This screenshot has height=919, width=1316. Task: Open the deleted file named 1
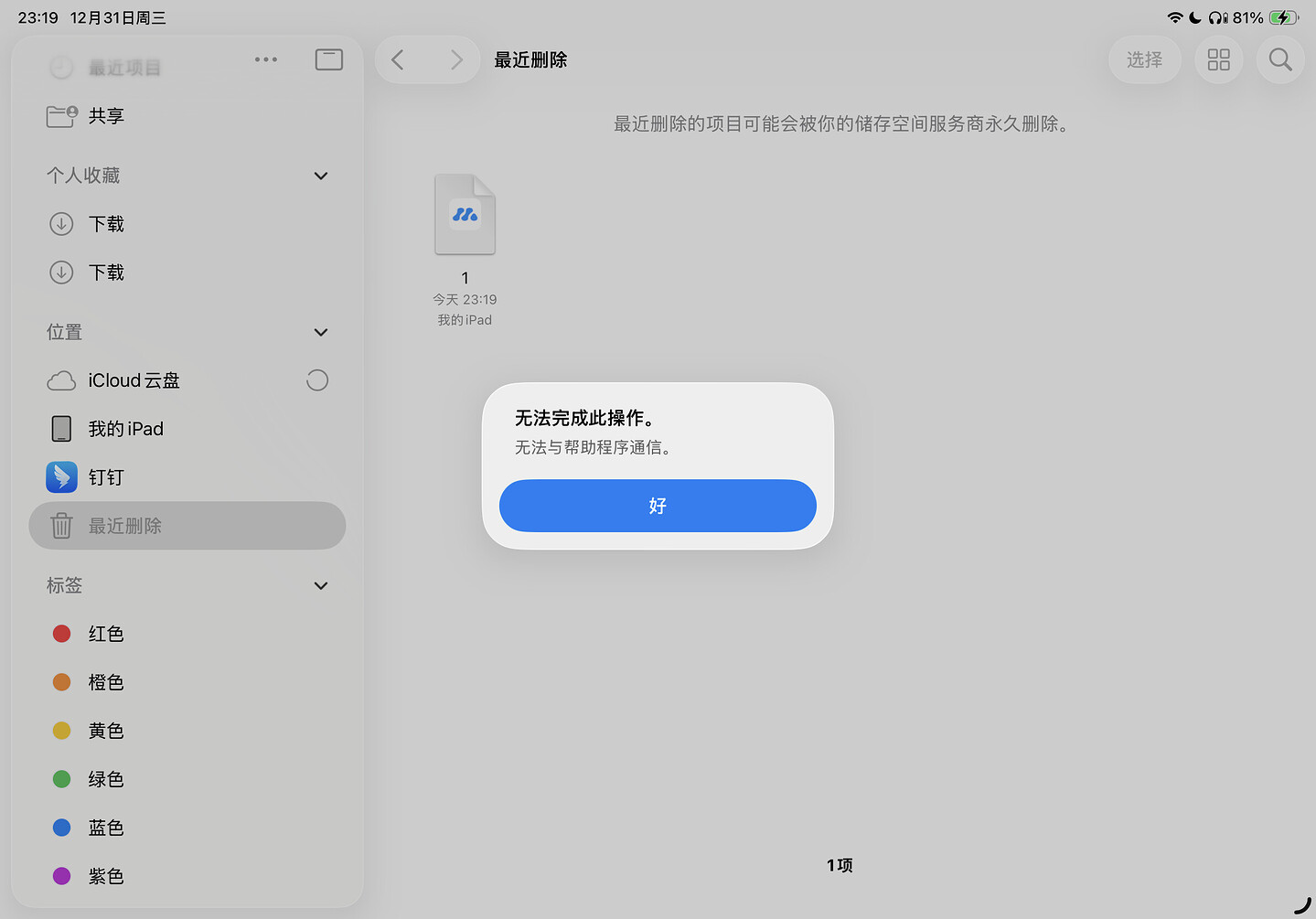[465, 216]
